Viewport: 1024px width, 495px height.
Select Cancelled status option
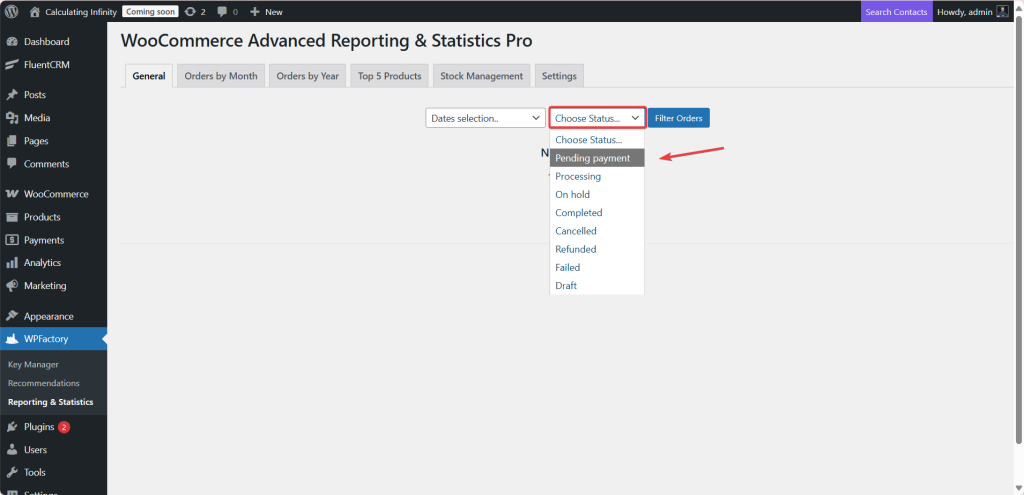click(597, 231)
